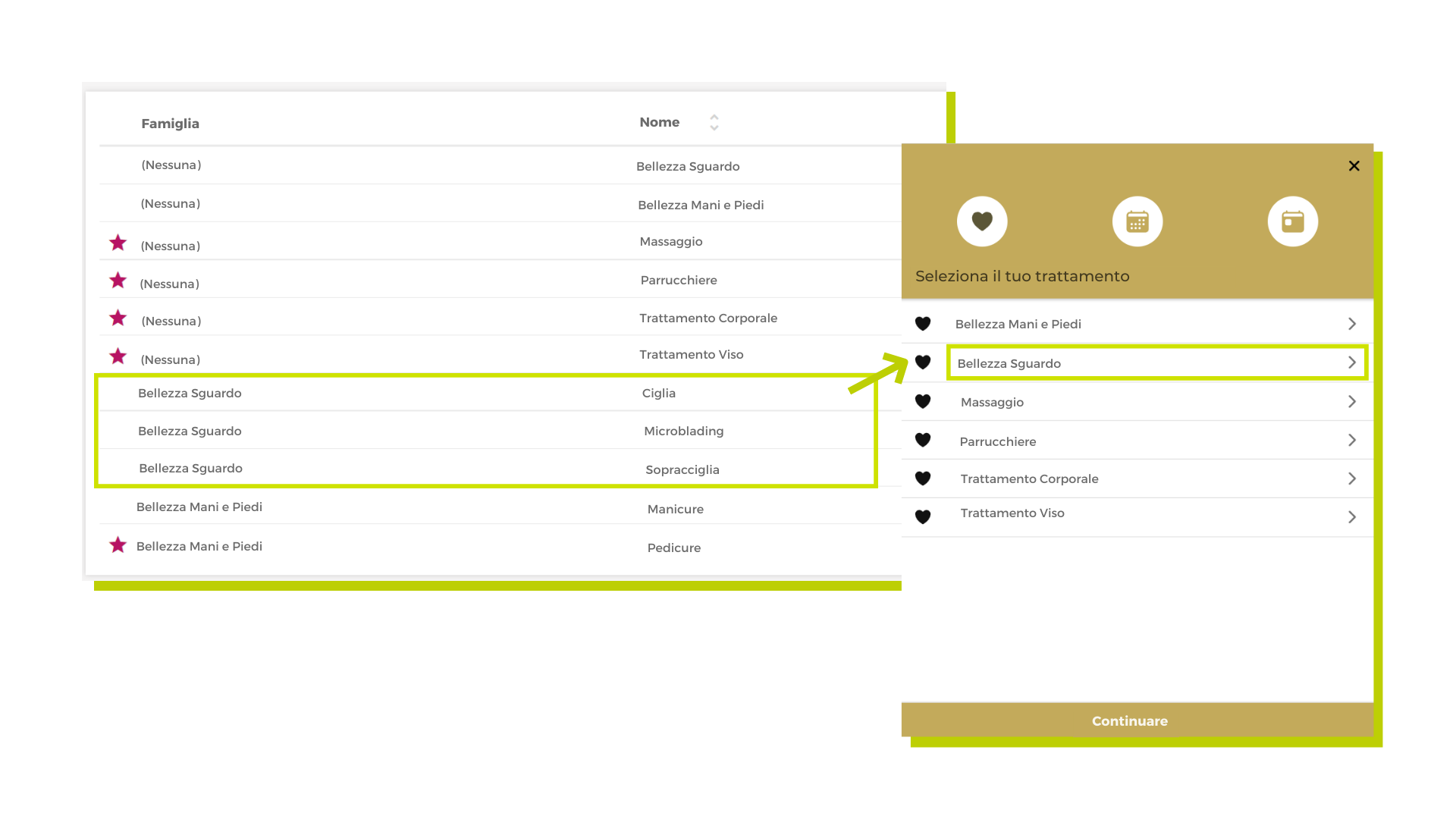
Task: Expand the Trattamento Corporale chevron
Action: click(1352, 479)
